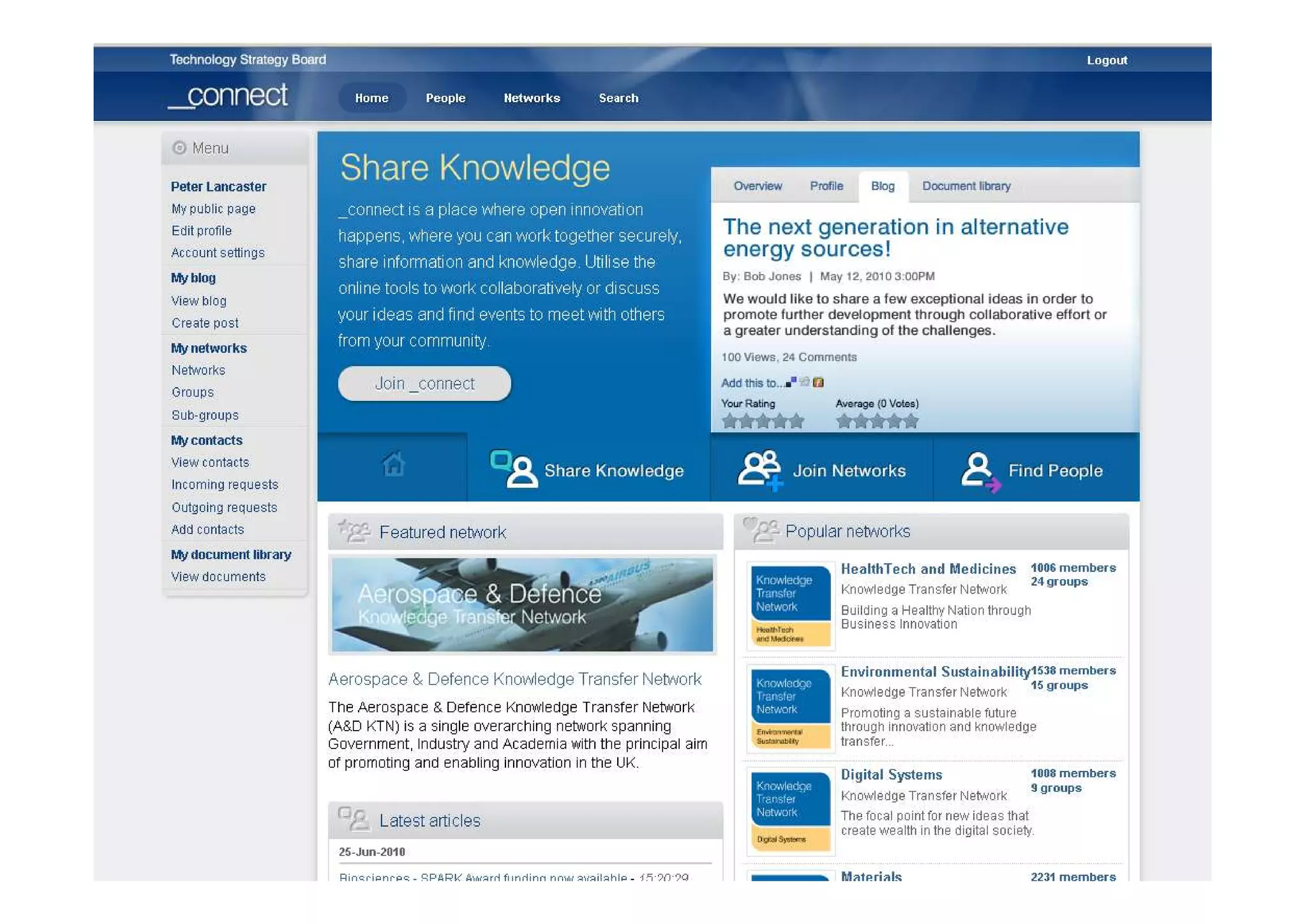The image size is (1307, 924).
Task: Open Incoming requests in the sidebar menu
Action: (x=225, y=485)
